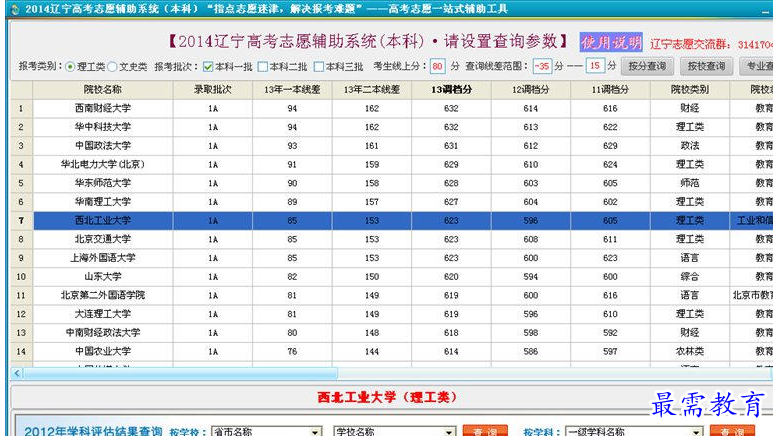This screenshot has width=773, height=436.
Task: Open the 使用说明 help button
Action: (x=611, y=42)
